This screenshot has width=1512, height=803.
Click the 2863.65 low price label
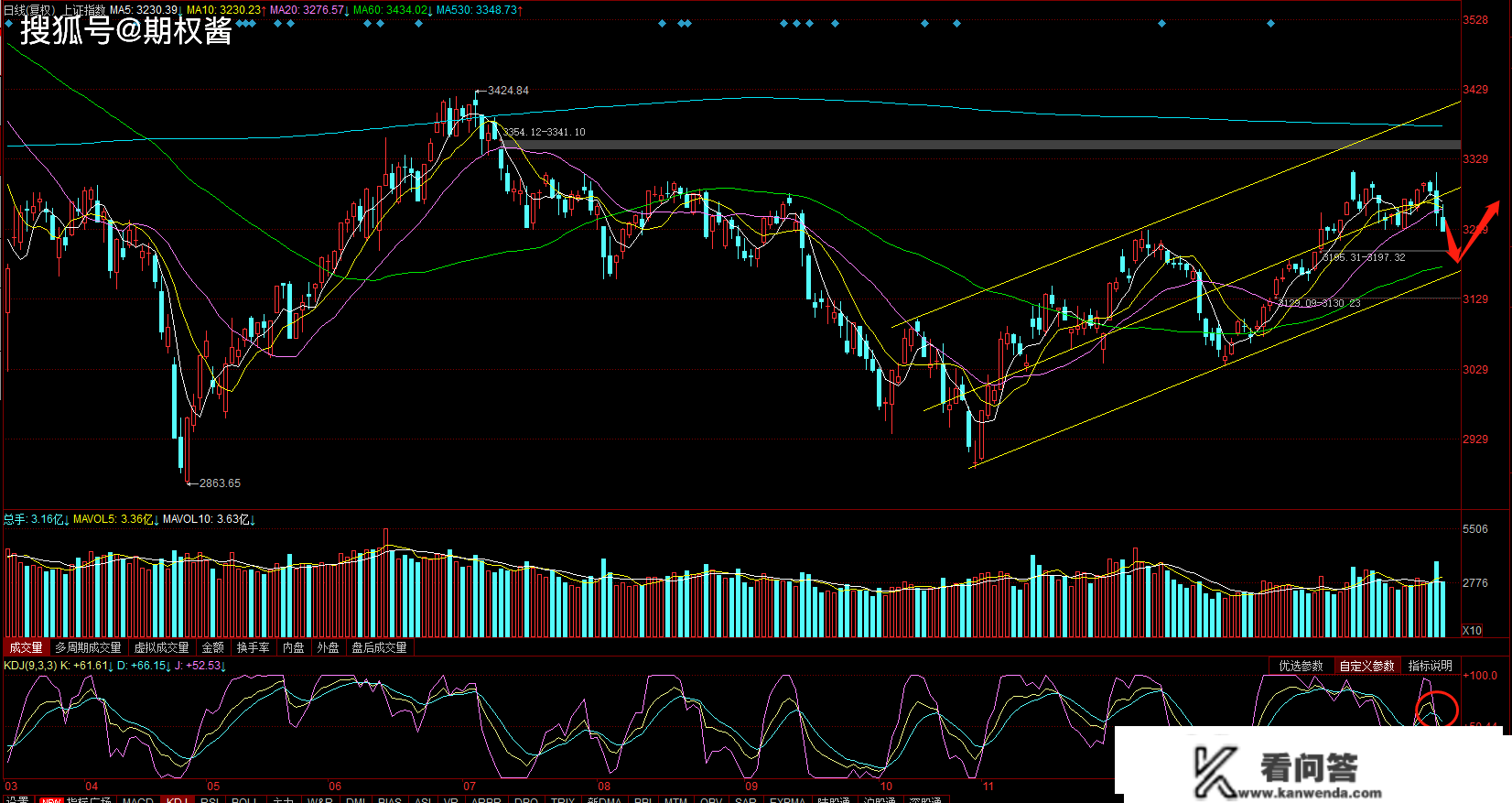point(220,483)
